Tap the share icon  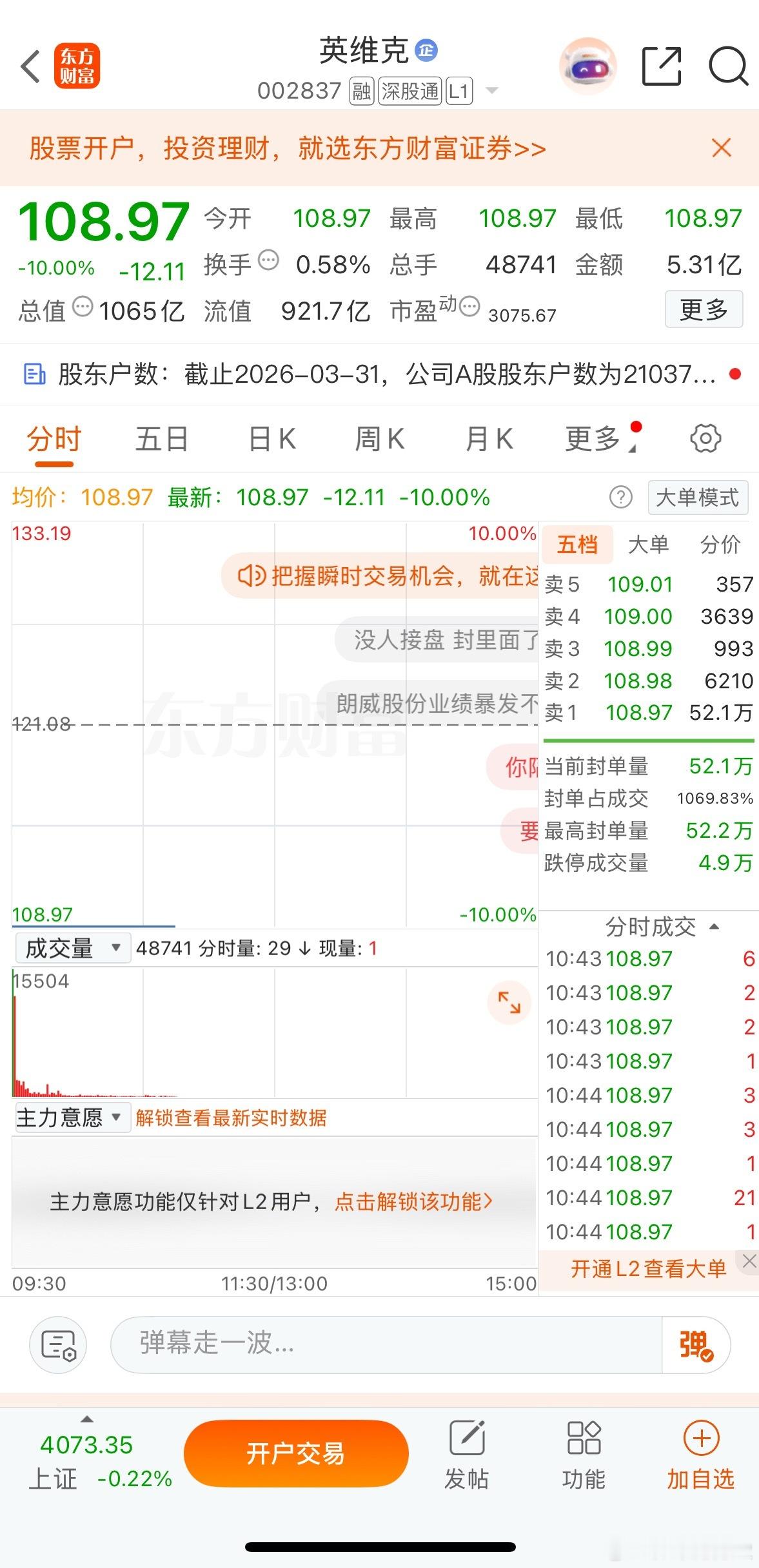tap(662, 66)
